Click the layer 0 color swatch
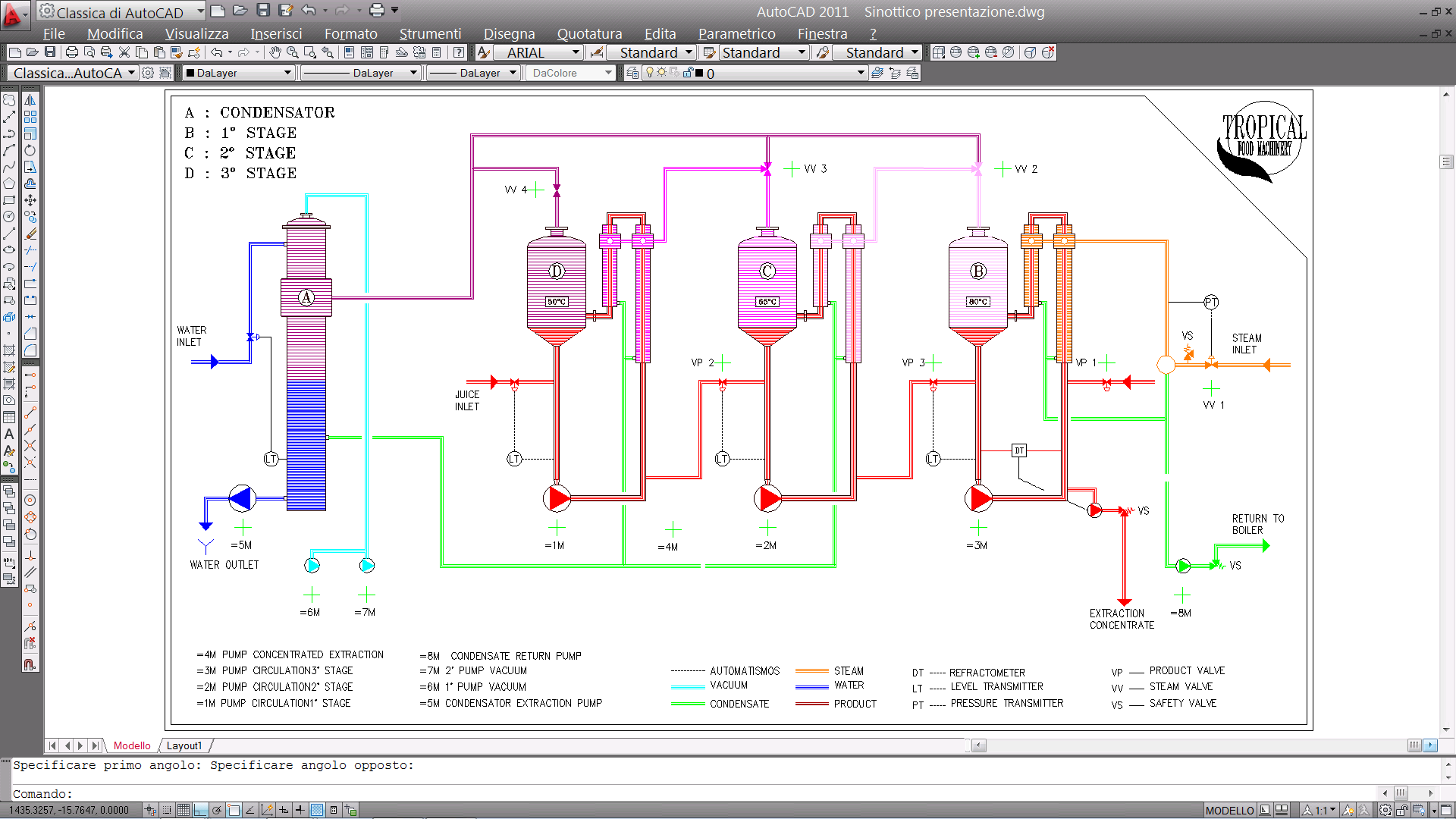Viewport: 1456px width, 819px height. (699, 73)
